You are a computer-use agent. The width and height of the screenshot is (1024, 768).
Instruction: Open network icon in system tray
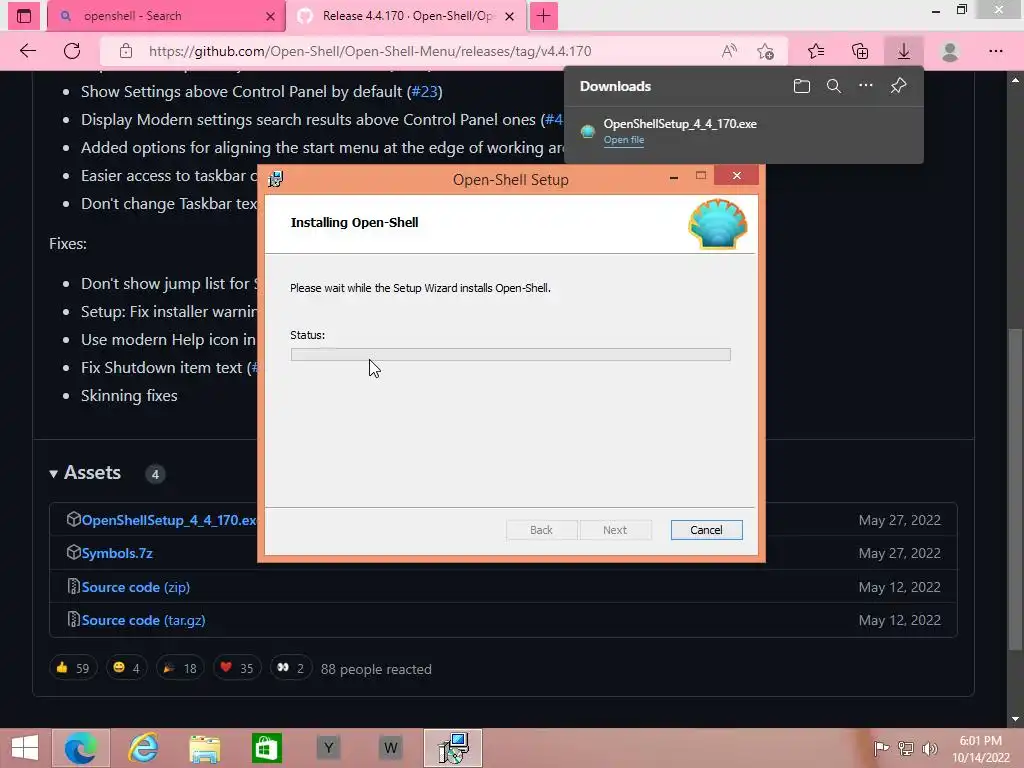pyautogui.click(x=906, y=748)
